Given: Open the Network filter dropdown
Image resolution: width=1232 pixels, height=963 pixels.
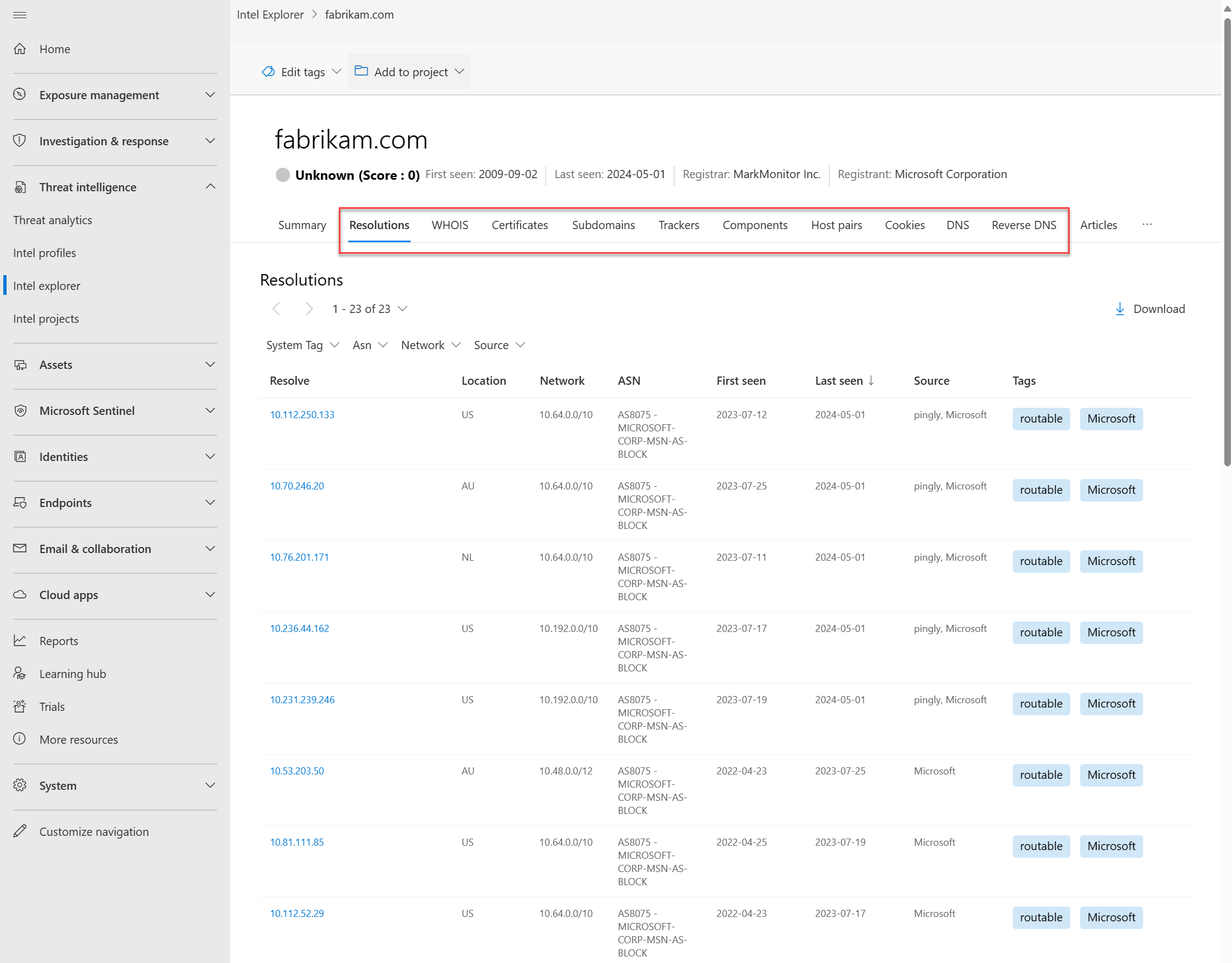Looking at the screenshot, I should pyautogui.click(x=430, y=345).
